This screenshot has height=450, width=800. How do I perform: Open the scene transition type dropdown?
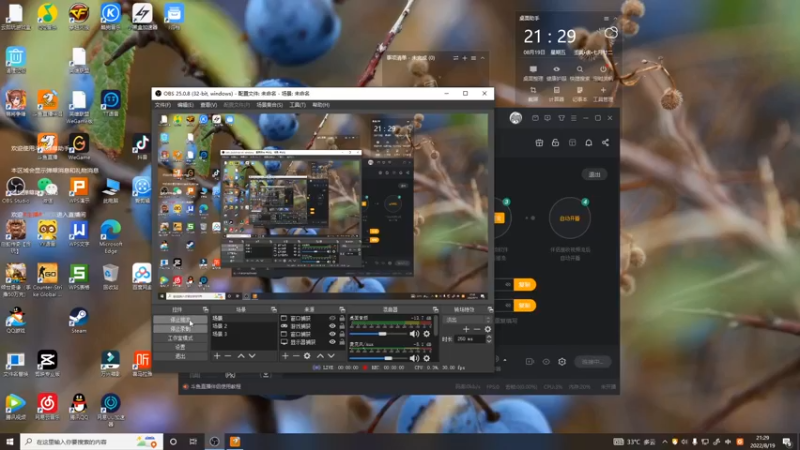coord(467,320)
